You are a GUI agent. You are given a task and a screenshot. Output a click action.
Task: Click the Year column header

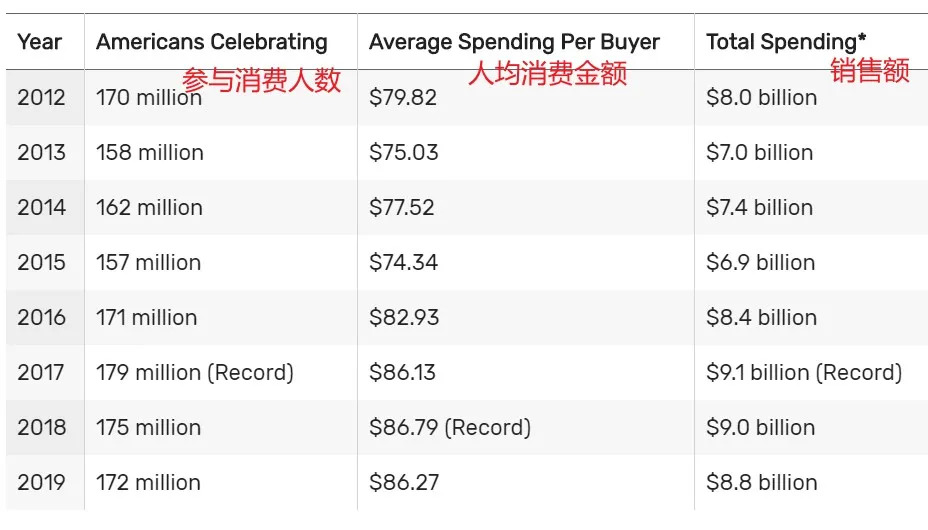pyautogui.click(x=40, y=42)
